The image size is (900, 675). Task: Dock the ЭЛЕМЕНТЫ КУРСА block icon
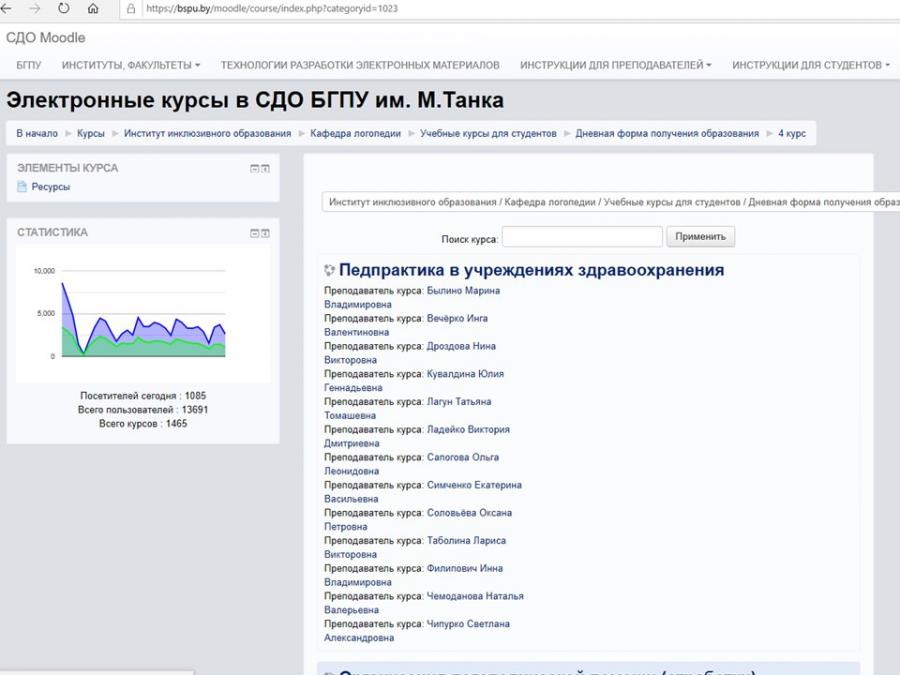[265, 168]
